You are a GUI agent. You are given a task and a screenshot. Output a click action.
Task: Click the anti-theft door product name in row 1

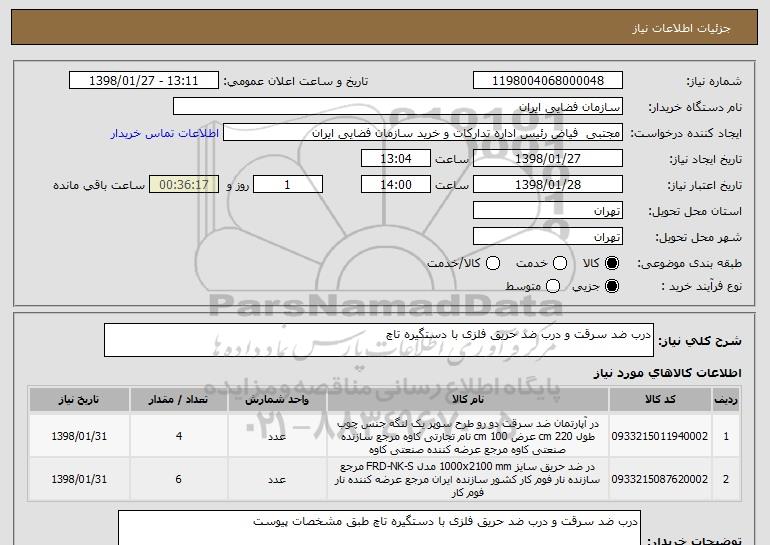click(468, 436)
